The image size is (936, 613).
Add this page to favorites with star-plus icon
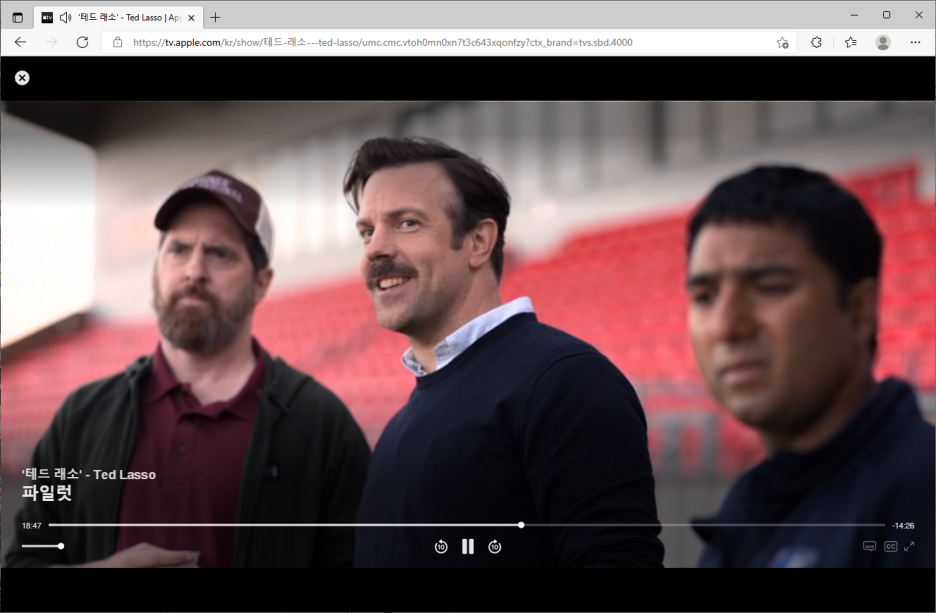783,42
